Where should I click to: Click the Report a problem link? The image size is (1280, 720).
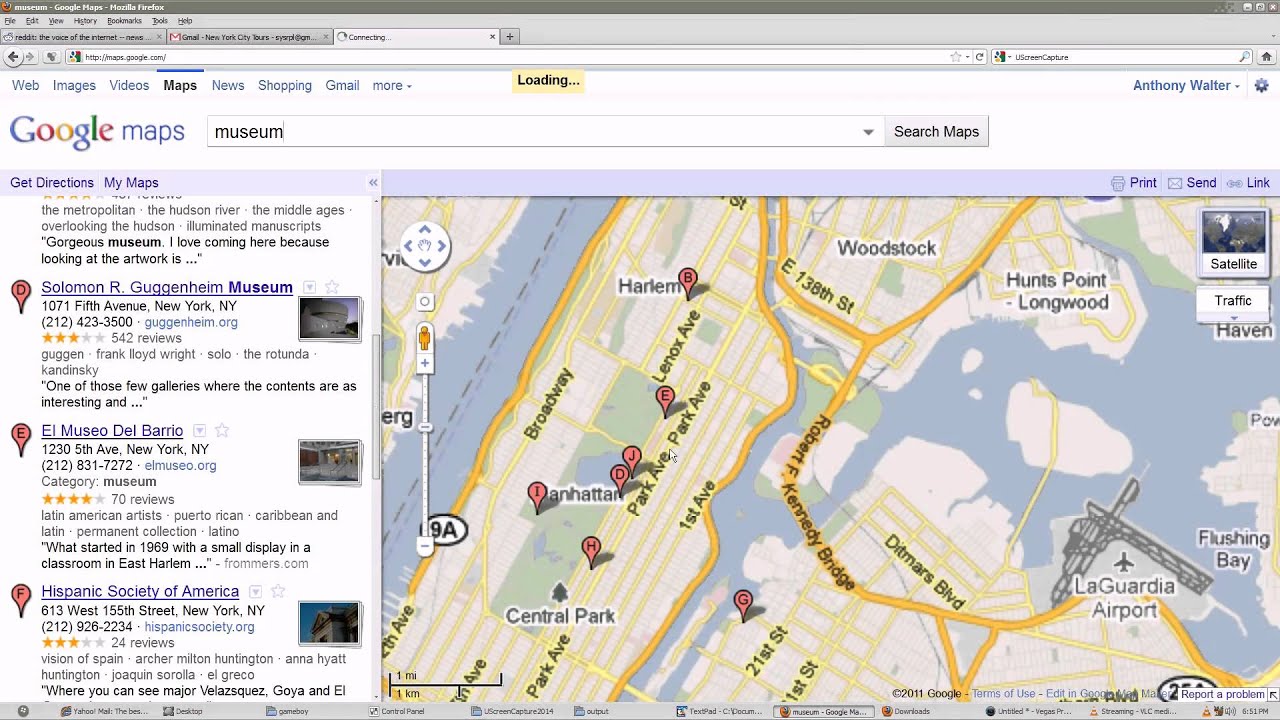[1222, 695]
